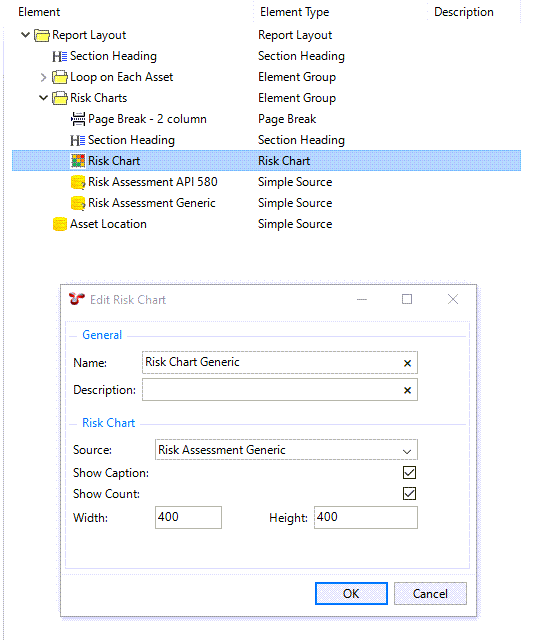Click the Element Type column header
This screenshot has height=640, width=535.
tap(295, 12)
